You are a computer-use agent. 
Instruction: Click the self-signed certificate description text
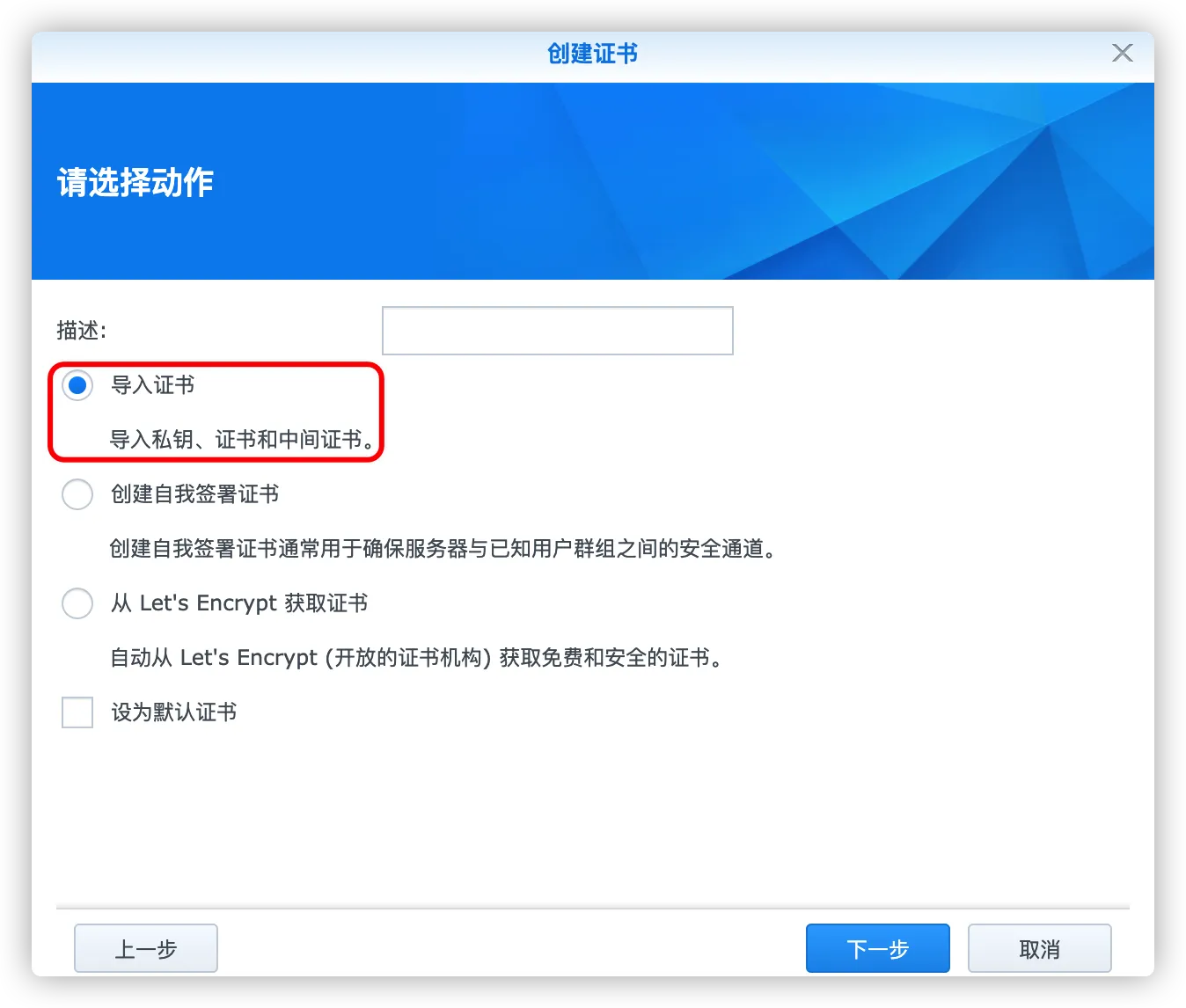point(444,549)
